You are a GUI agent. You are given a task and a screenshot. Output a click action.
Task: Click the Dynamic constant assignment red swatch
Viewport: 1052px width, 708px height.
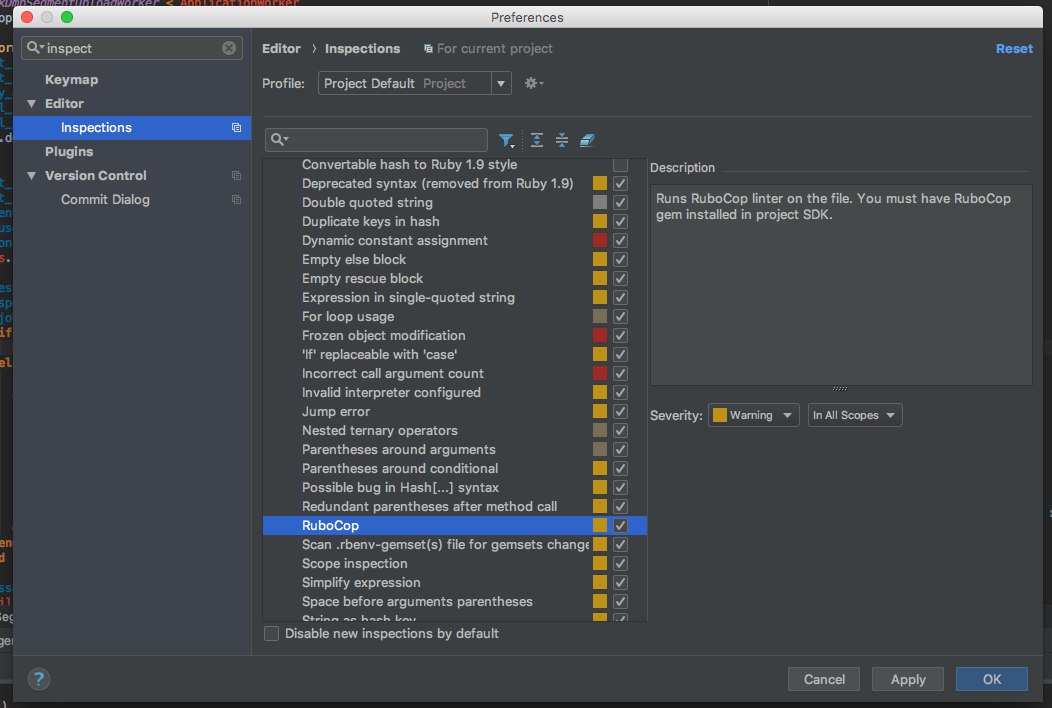point(600,241)
